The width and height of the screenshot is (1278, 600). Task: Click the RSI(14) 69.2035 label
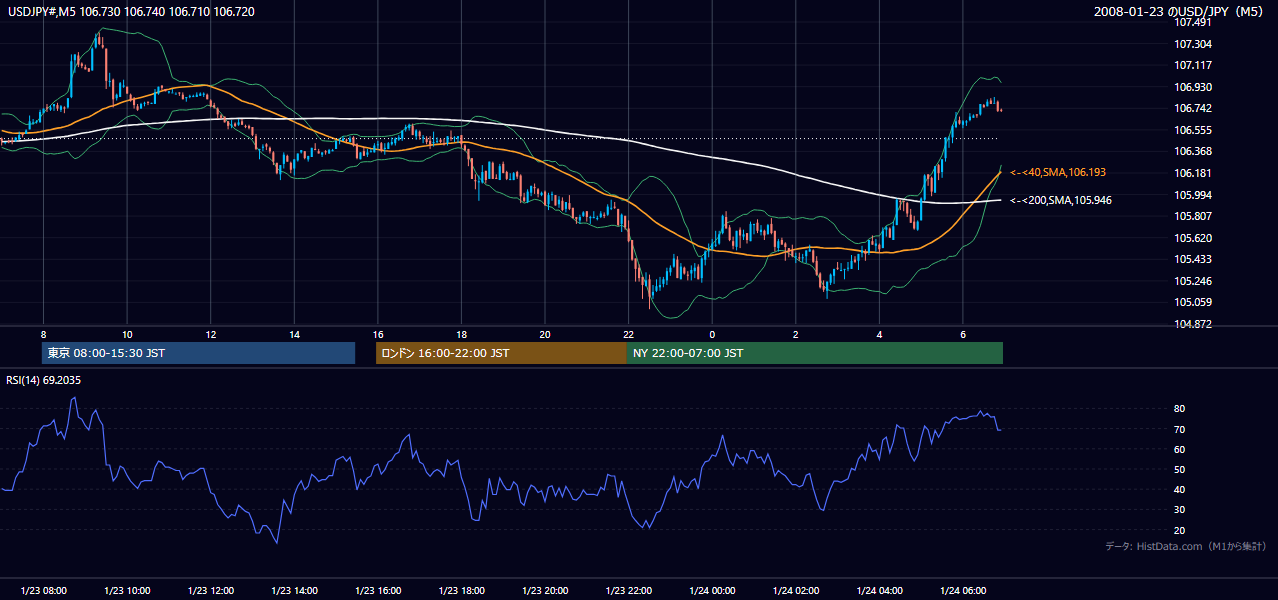pyautogui.click(x=43, y=380)
